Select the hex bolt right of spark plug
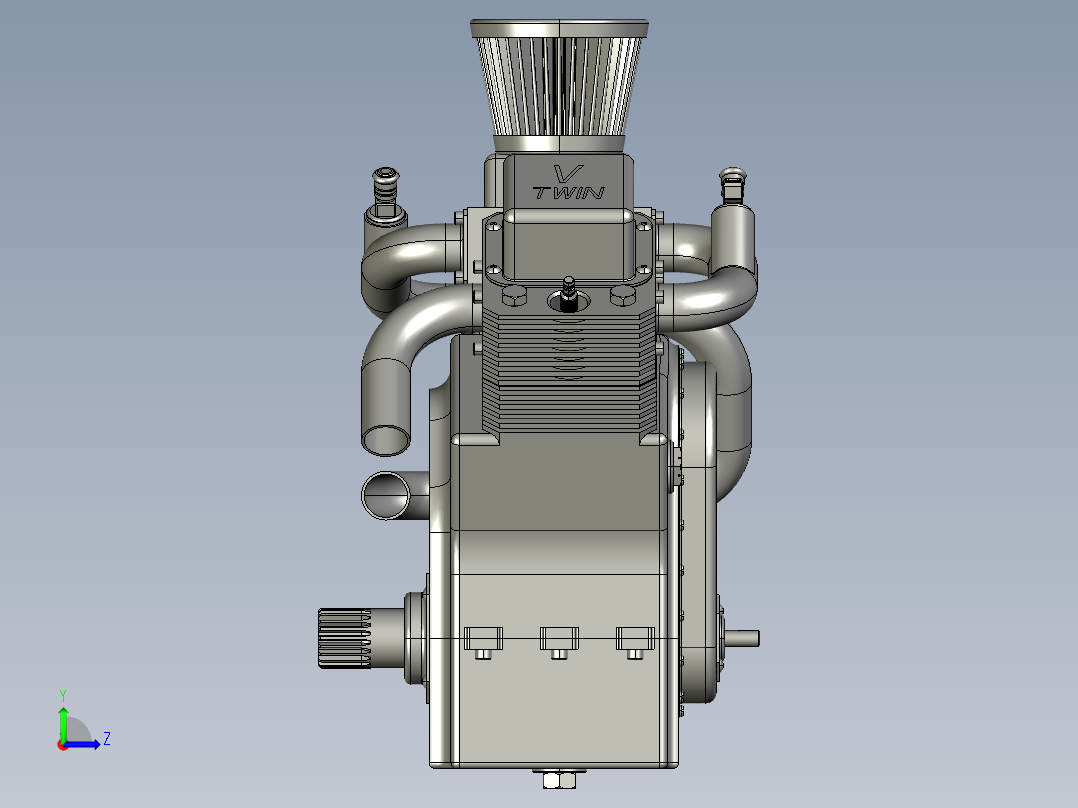The image size is (1078, 808). tap(623, 296)
